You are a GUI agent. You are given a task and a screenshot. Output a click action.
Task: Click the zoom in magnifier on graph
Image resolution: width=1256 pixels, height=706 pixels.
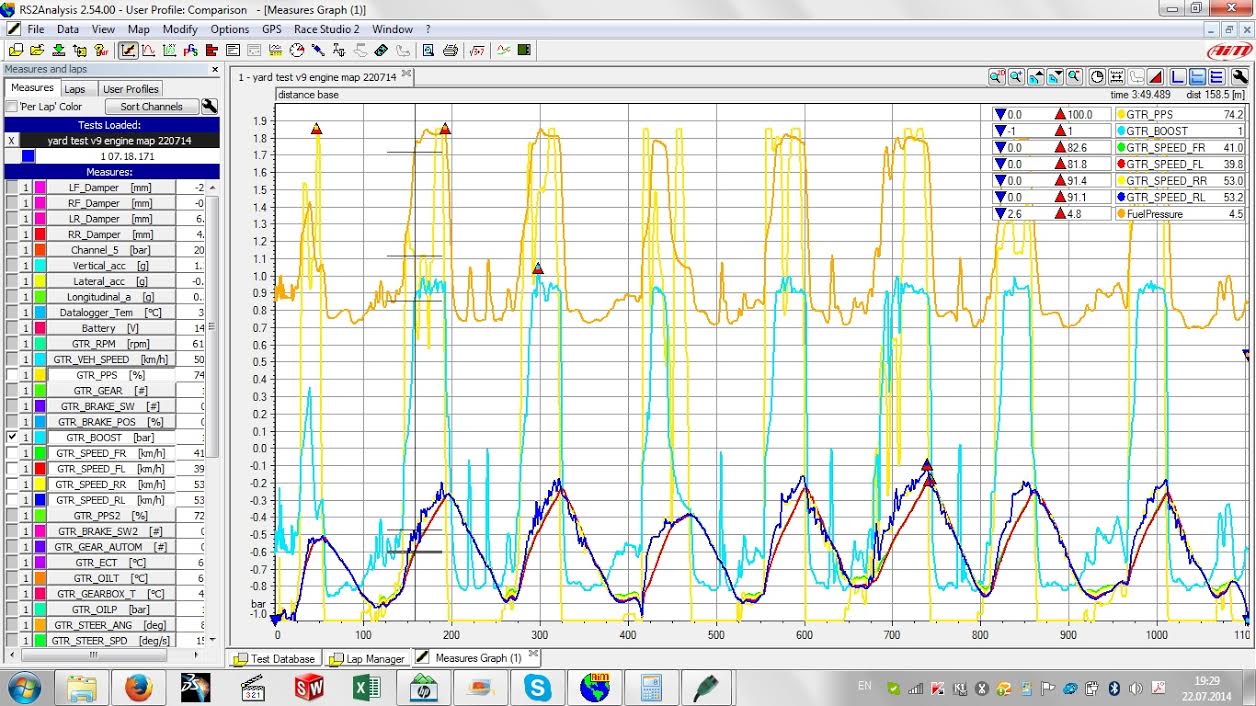[x=1016, y=76]
